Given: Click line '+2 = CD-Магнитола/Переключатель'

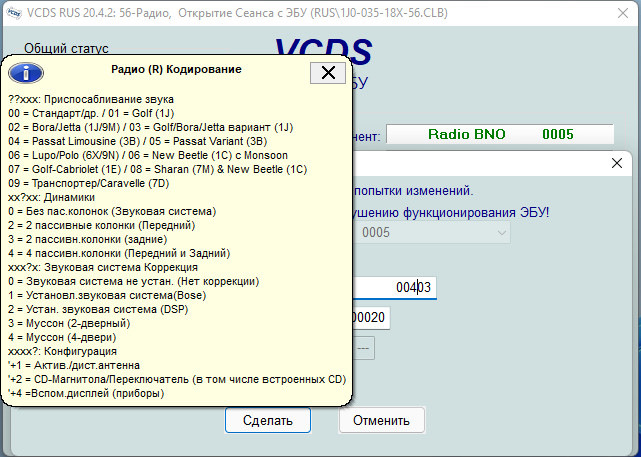Looking at the screenshot, I should coord(177,379).
